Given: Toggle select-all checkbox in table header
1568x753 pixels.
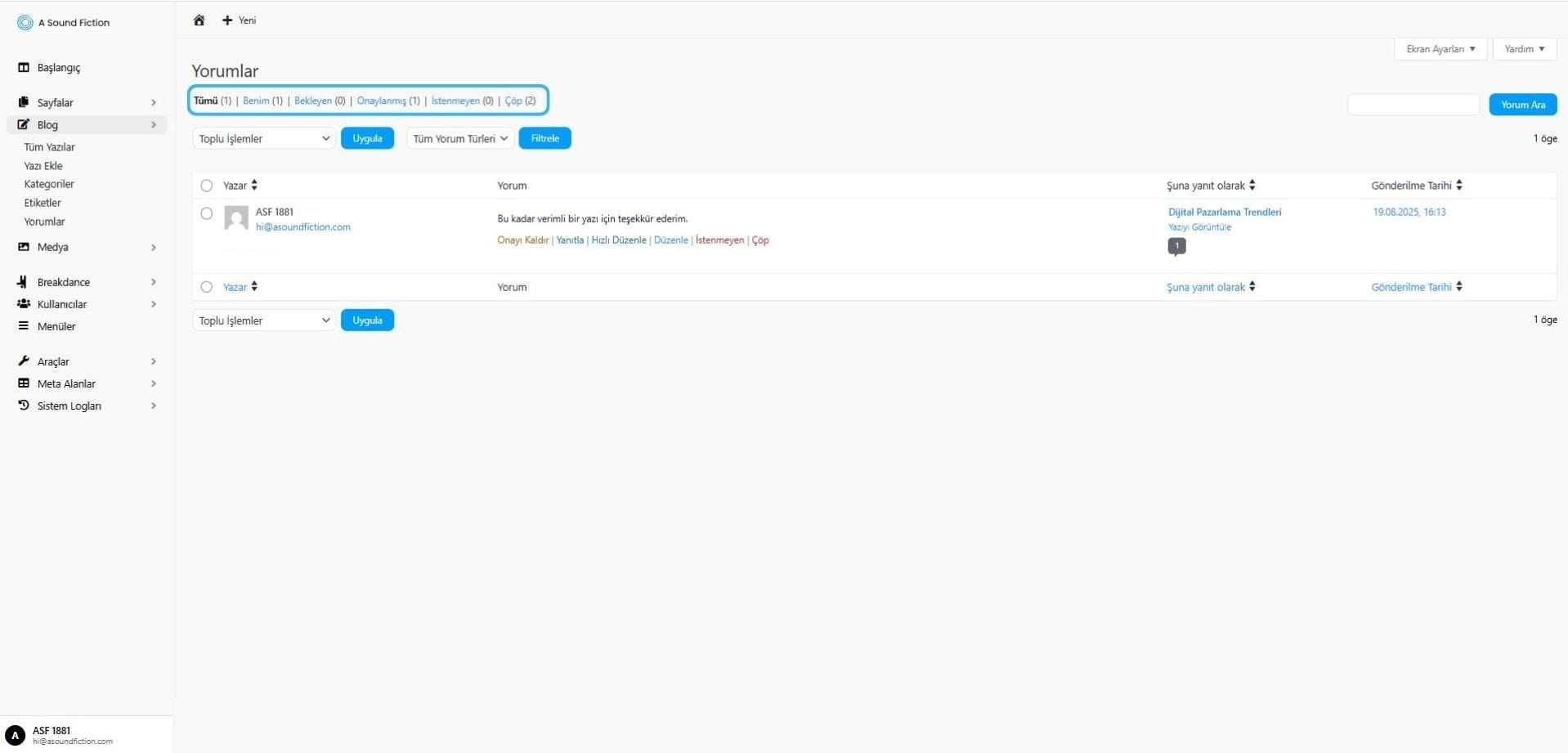Looking at the screenshot, I should pos(207,186).
